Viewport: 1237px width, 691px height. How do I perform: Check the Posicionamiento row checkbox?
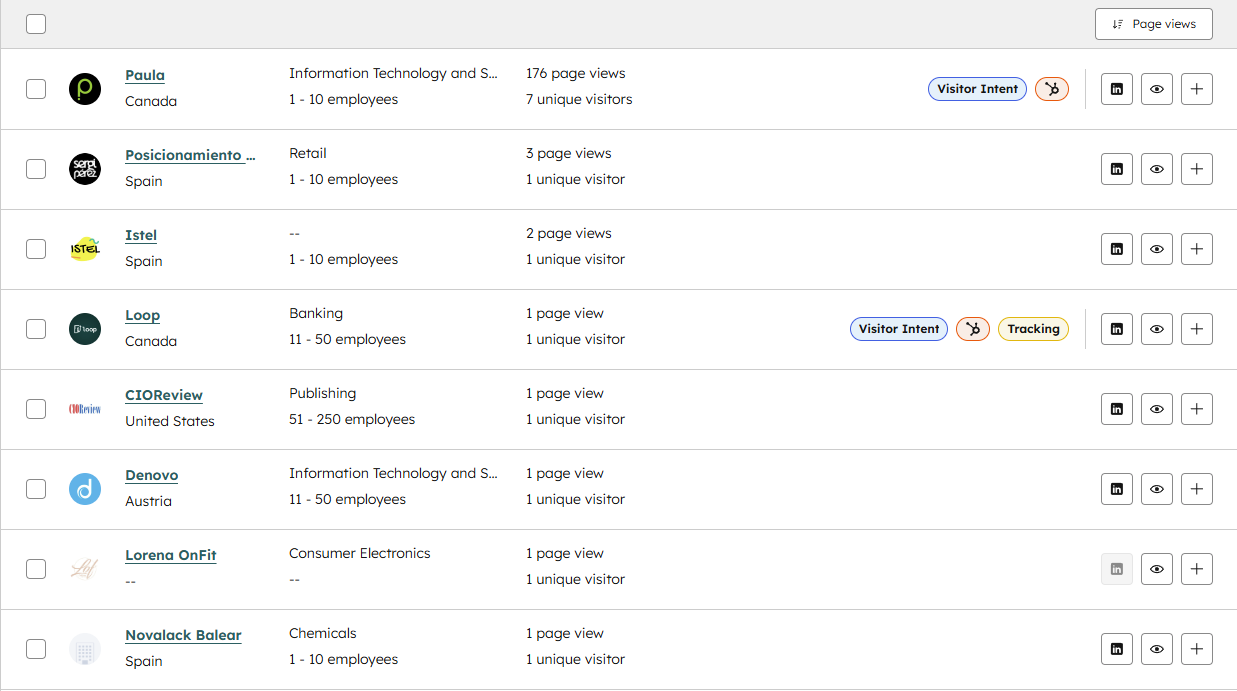[x=36, y=169]
